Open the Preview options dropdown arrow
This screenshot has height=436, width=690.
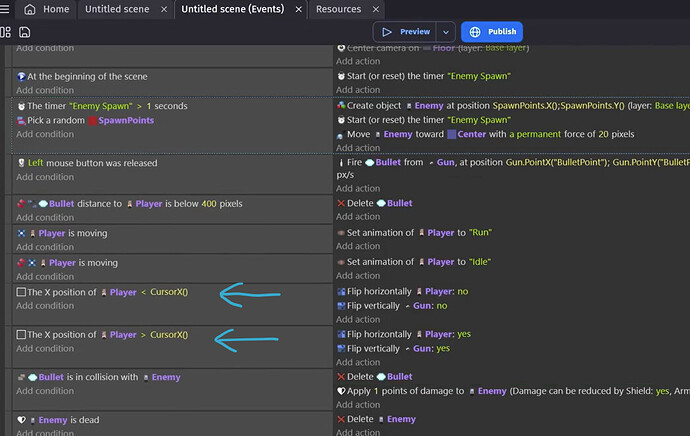[446, 32]
